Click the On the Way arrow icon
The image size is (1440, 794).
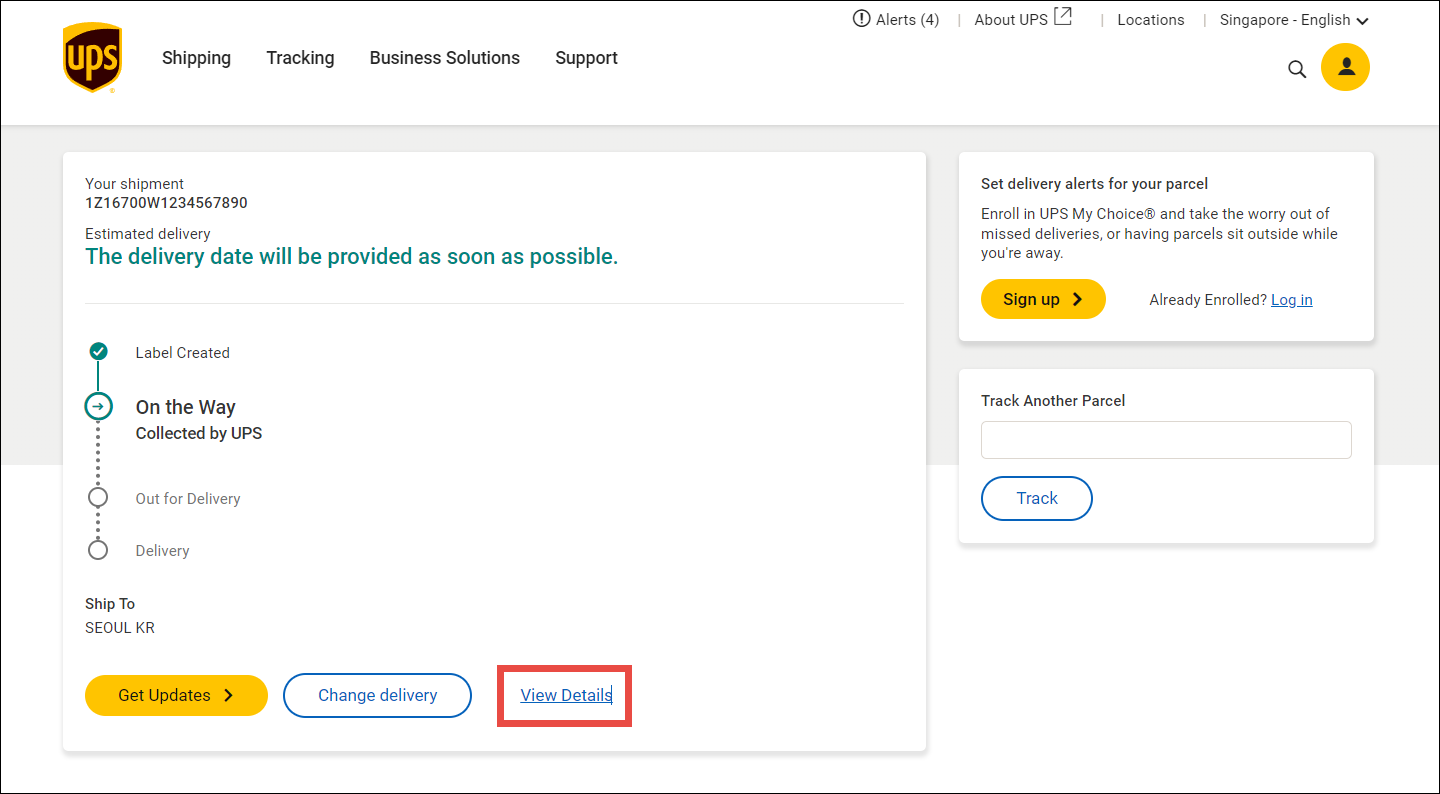point(98,406)
